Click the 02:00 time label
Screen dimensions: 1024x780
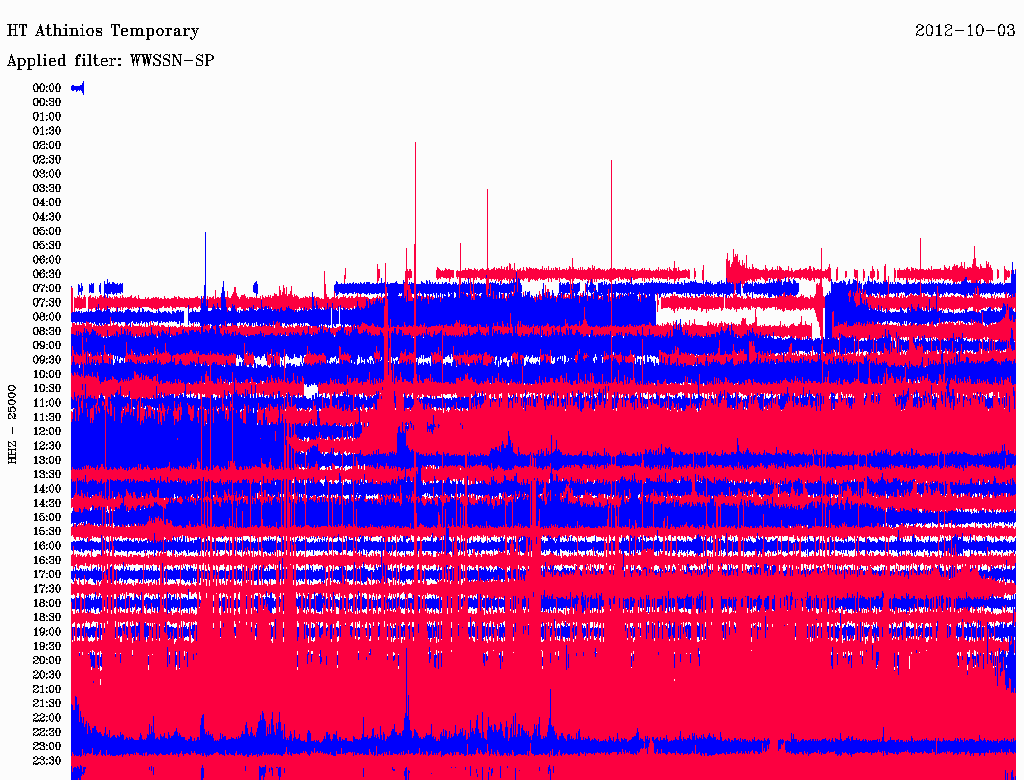pos(47,145)
